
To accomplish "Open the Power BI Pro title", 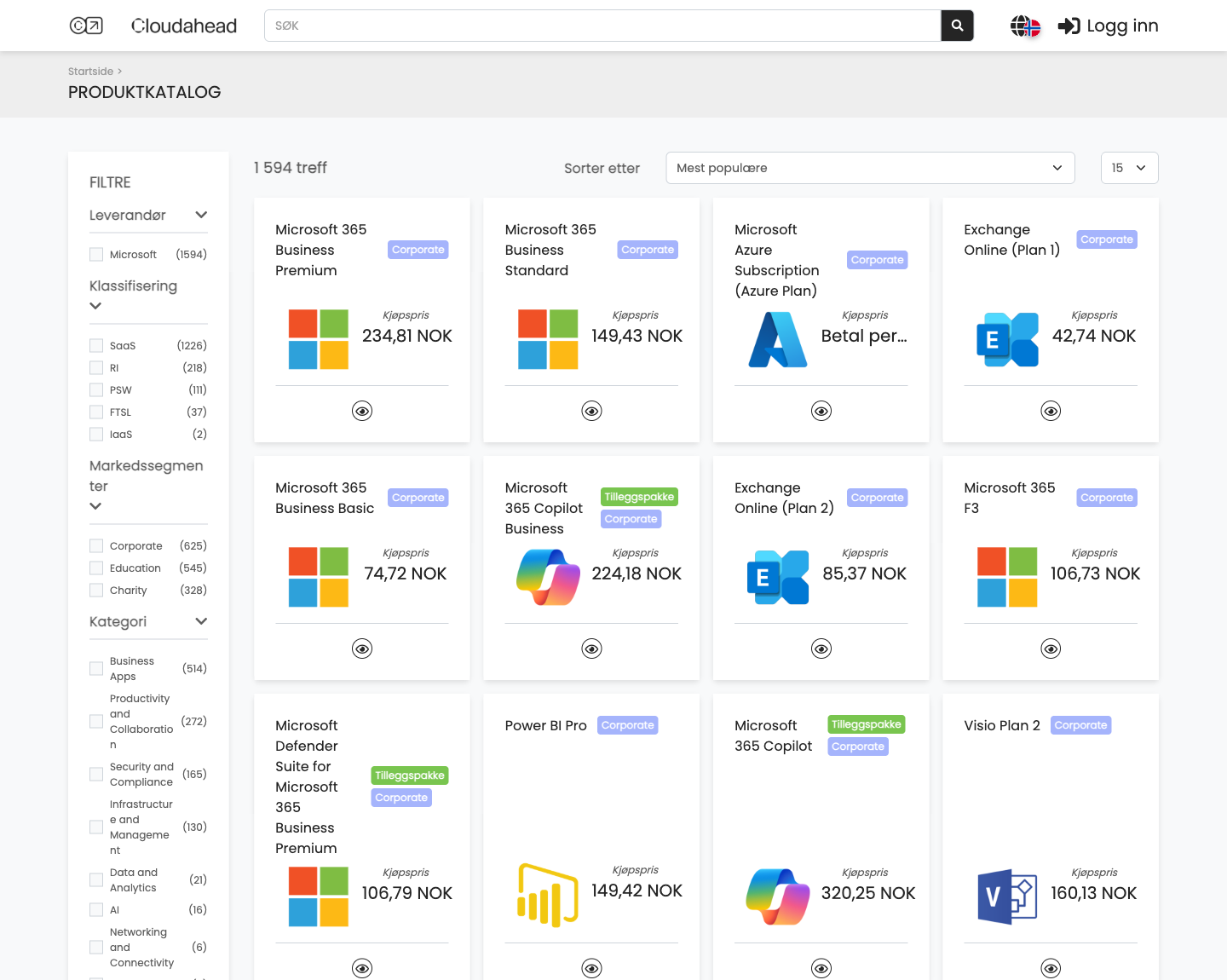I will click(x=545, y=725).
